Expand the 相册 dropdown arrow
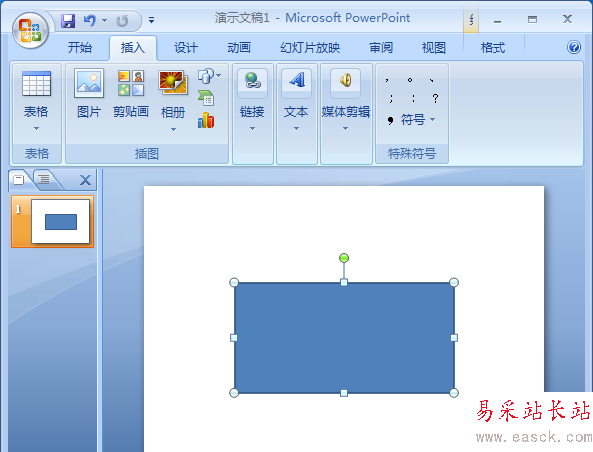The image size is (593, 452). pos(173,129)
